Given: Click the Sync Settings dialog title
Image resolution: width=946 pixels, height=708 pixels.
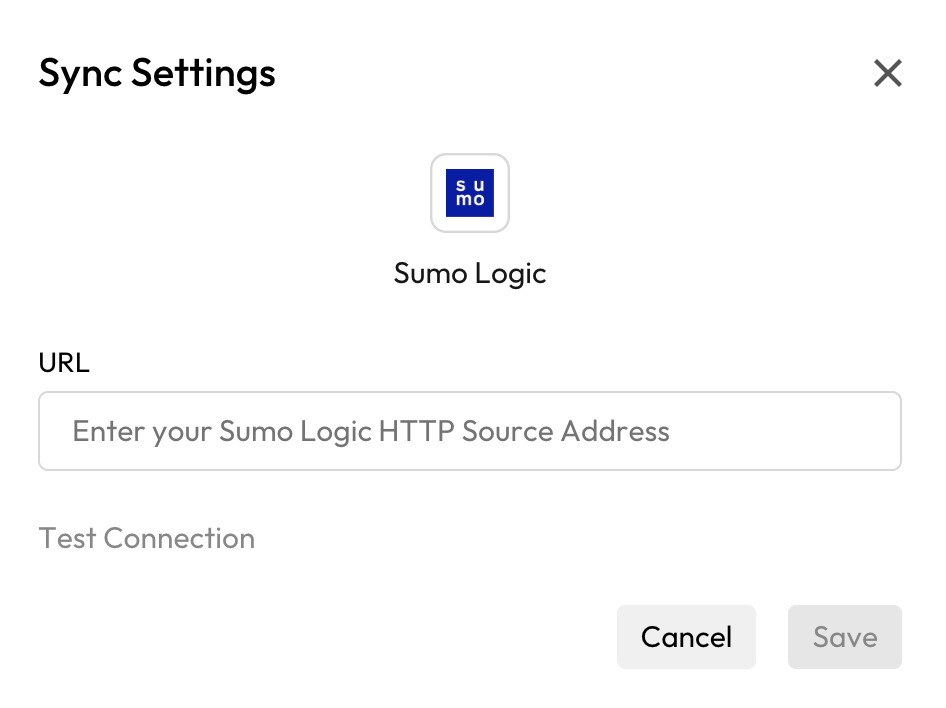Looking at the screenshot, I should click(x=156, y=73).
